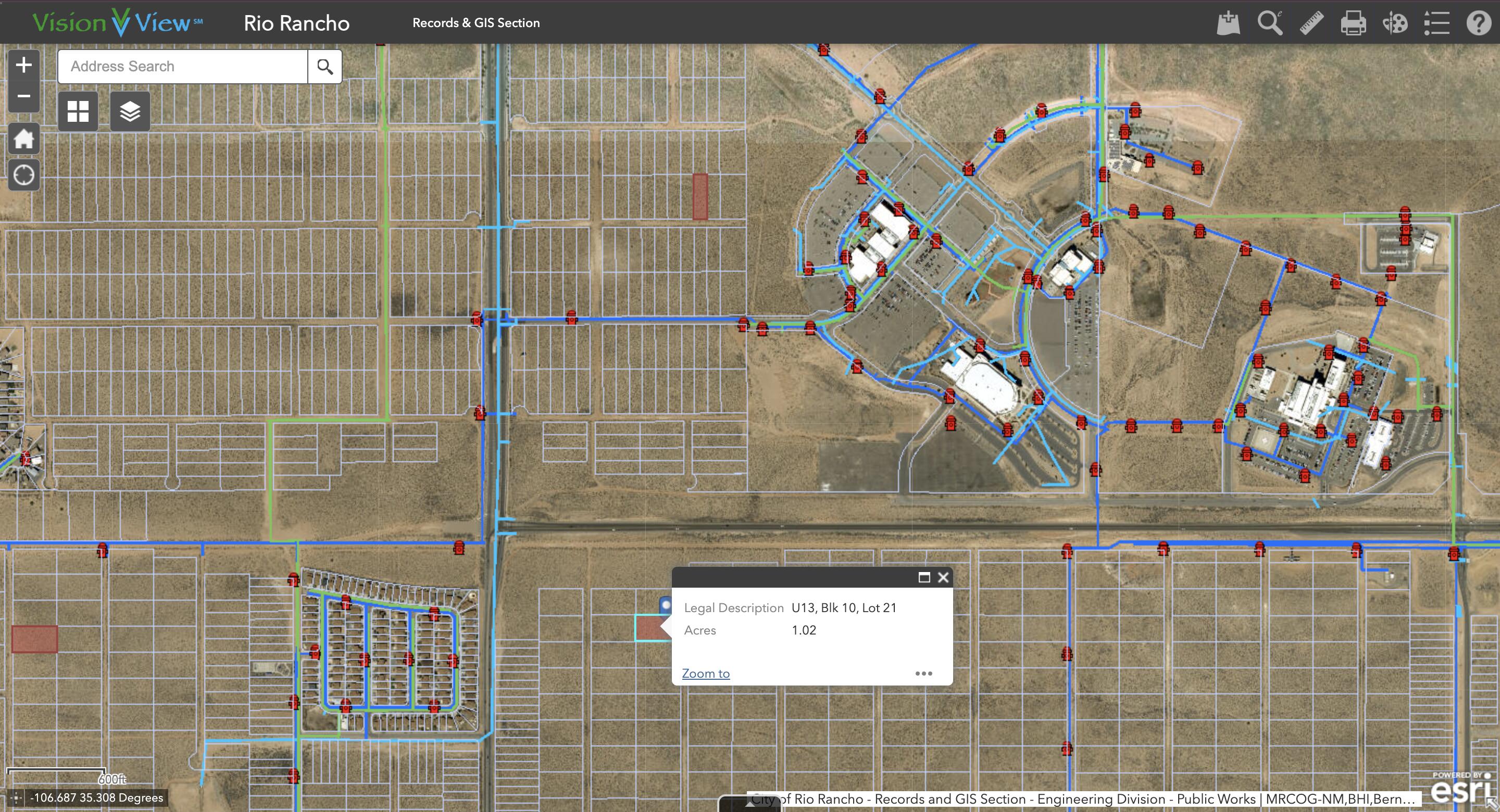Expand the attribute table arrow tab

point(749,804)
